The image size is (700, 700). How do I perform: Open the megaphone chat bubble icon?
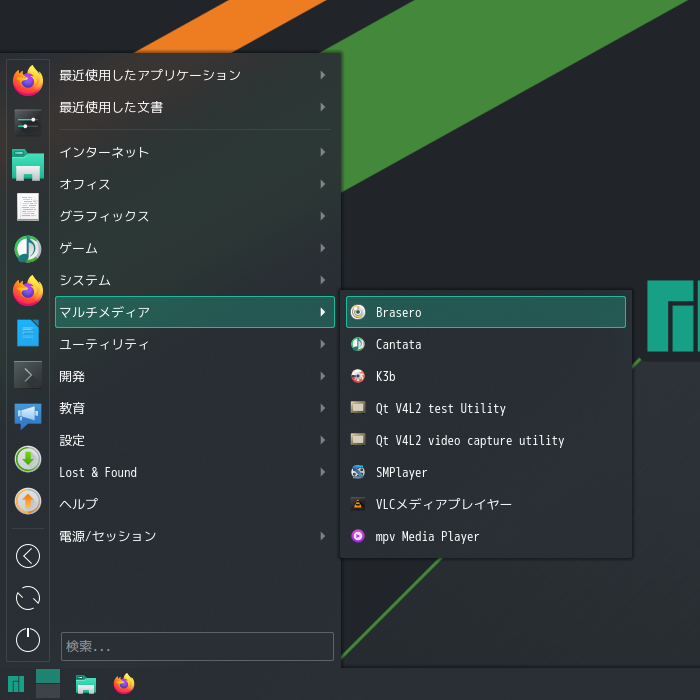coord(28,417)
